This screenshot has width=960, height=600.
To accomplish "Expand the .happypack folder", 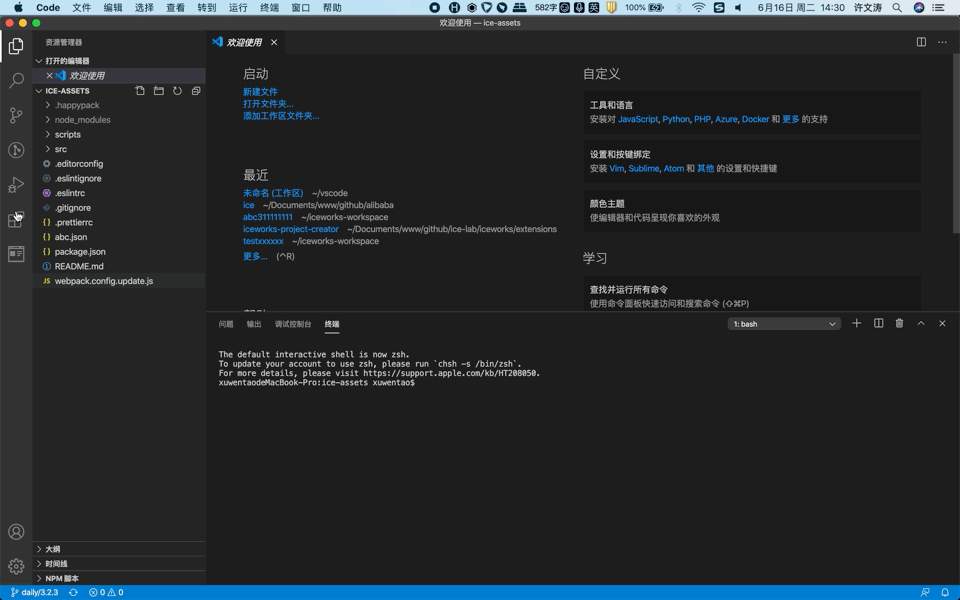I will pos(119,105).
